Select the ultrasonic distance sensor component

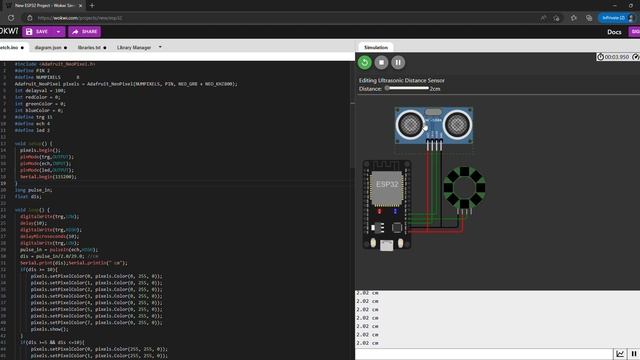pyautogui.click(x=434, y=125)
